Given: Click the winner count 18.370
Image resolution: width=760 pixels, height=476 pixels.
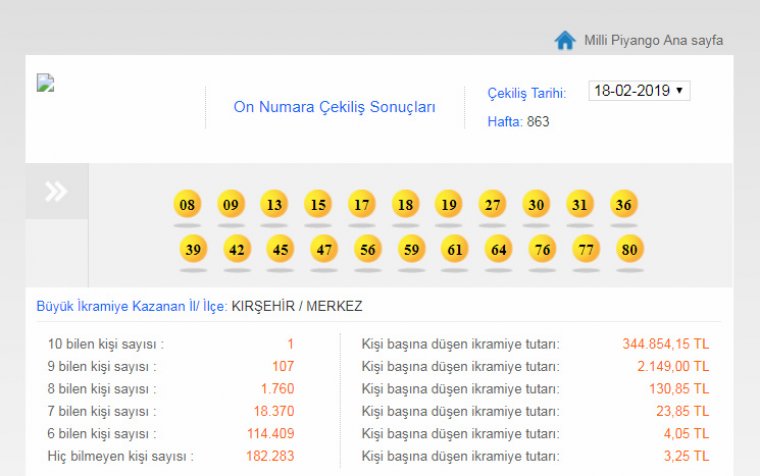Looking at the screenshot, I should pyautogui.click(x=274, y=411).
